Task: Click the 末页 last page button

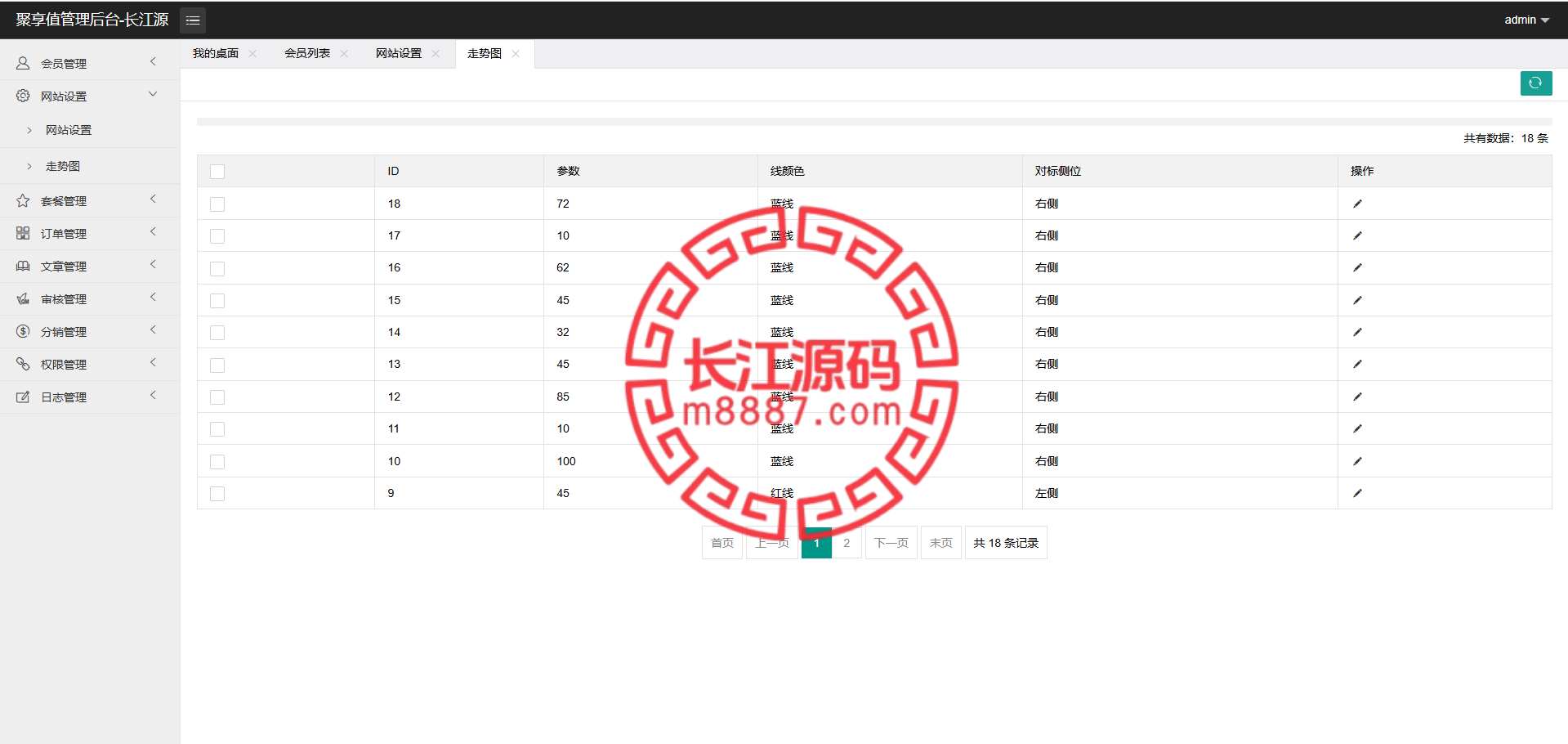Action: (941, 543)
